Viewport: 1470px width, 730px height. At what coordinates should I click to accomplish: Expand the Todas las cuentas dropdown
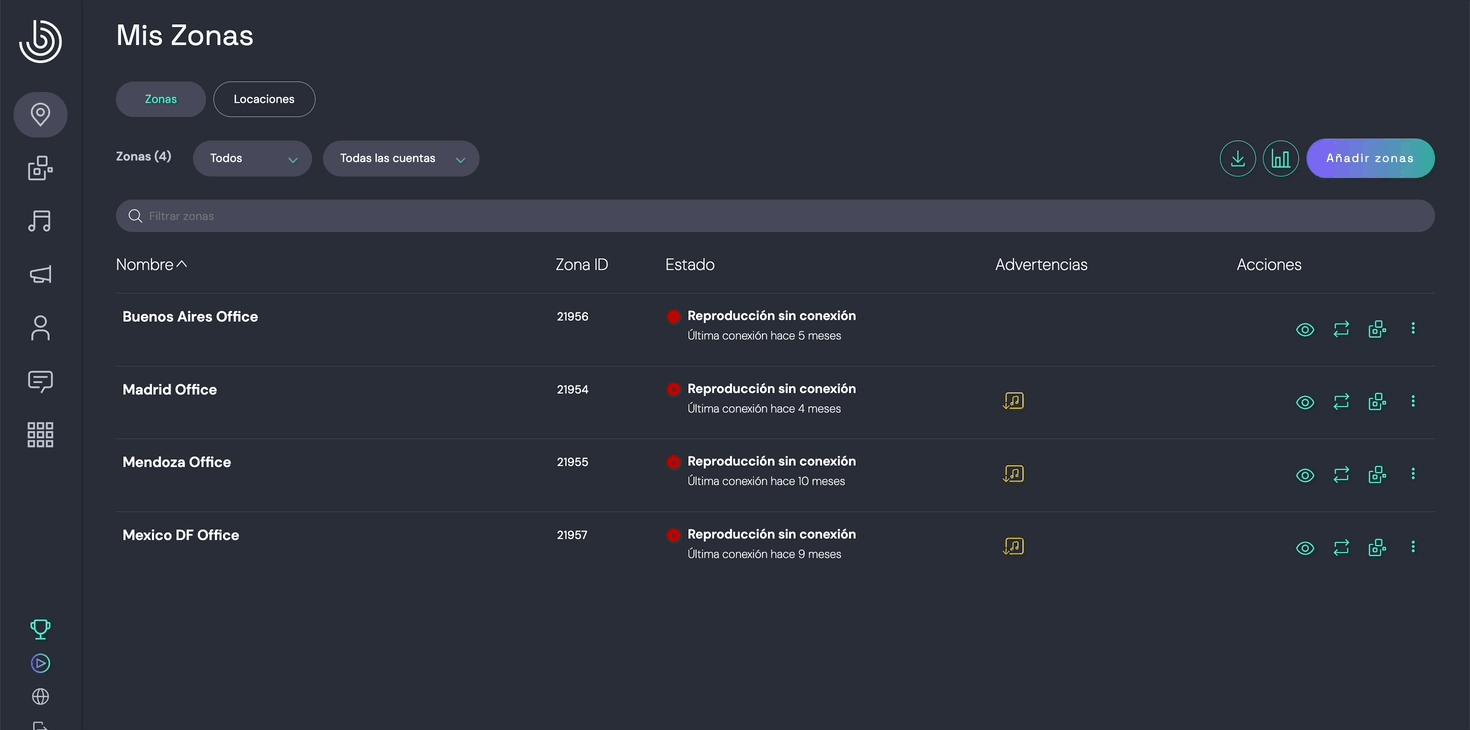(401, 158)
